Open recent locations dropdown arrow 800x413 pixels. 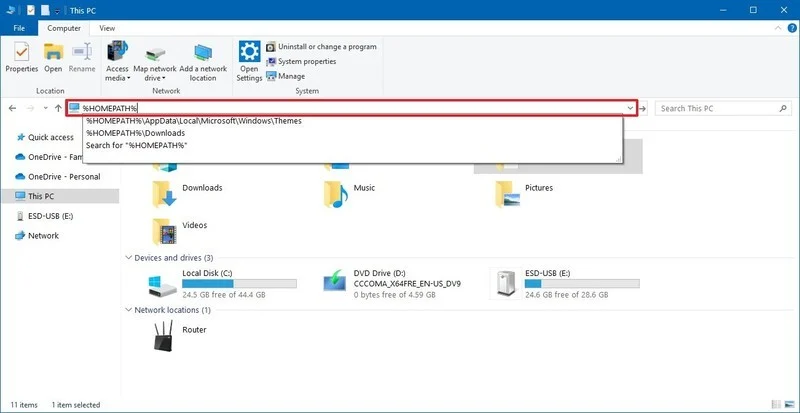45,108
